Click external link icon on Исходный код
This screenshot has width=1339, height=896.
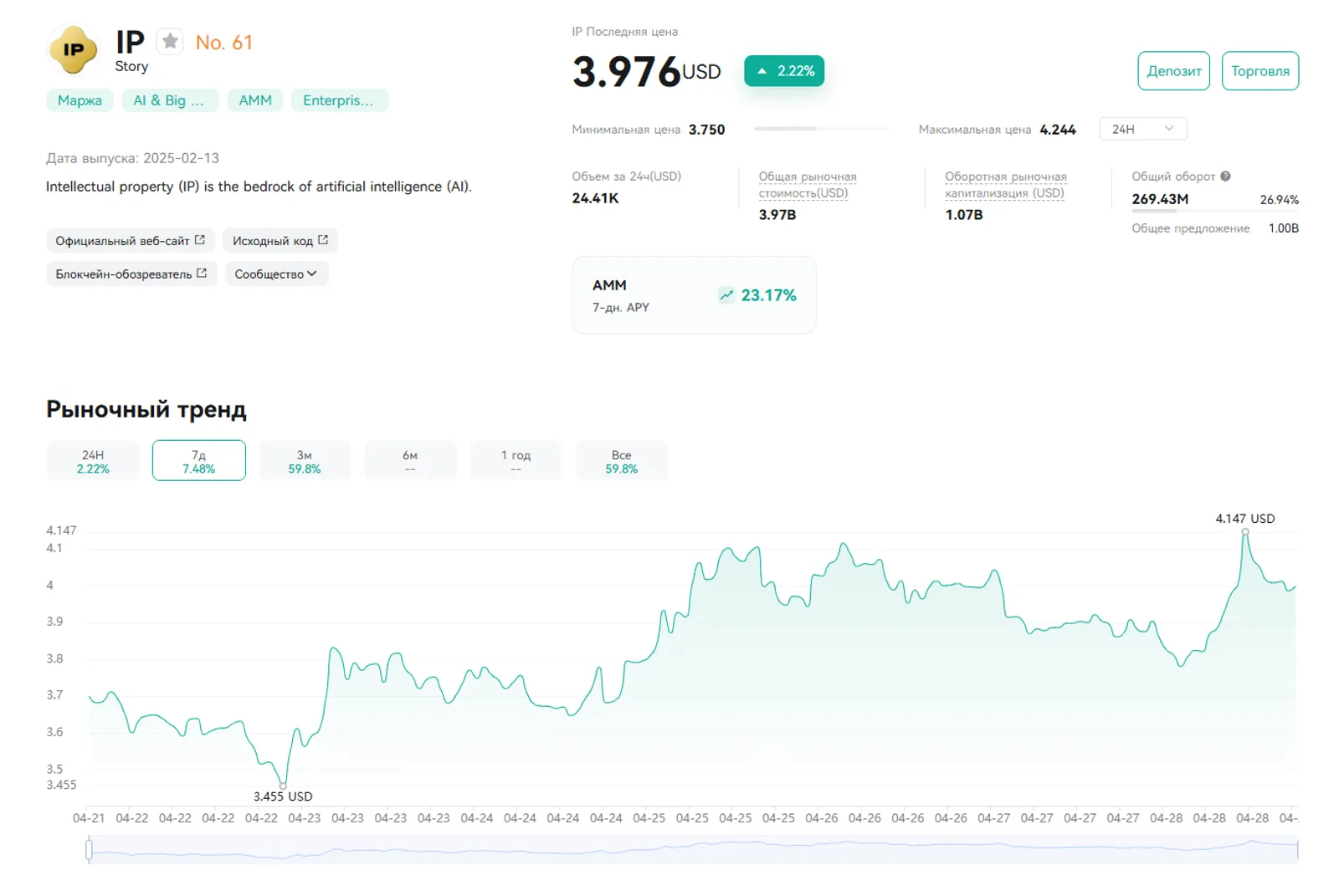pos(323,240)
